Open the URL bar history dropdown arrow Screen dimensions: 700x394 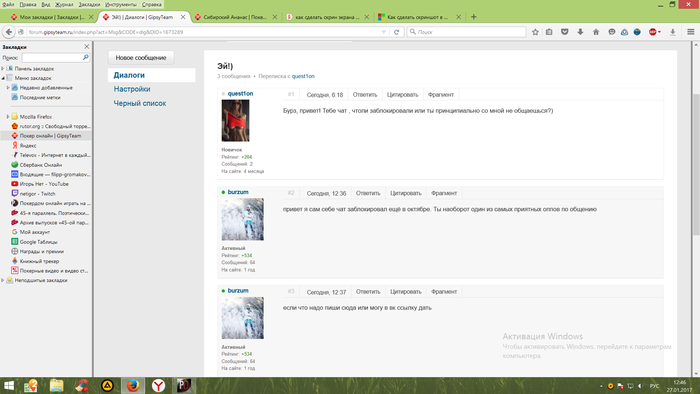pos(383,32)
